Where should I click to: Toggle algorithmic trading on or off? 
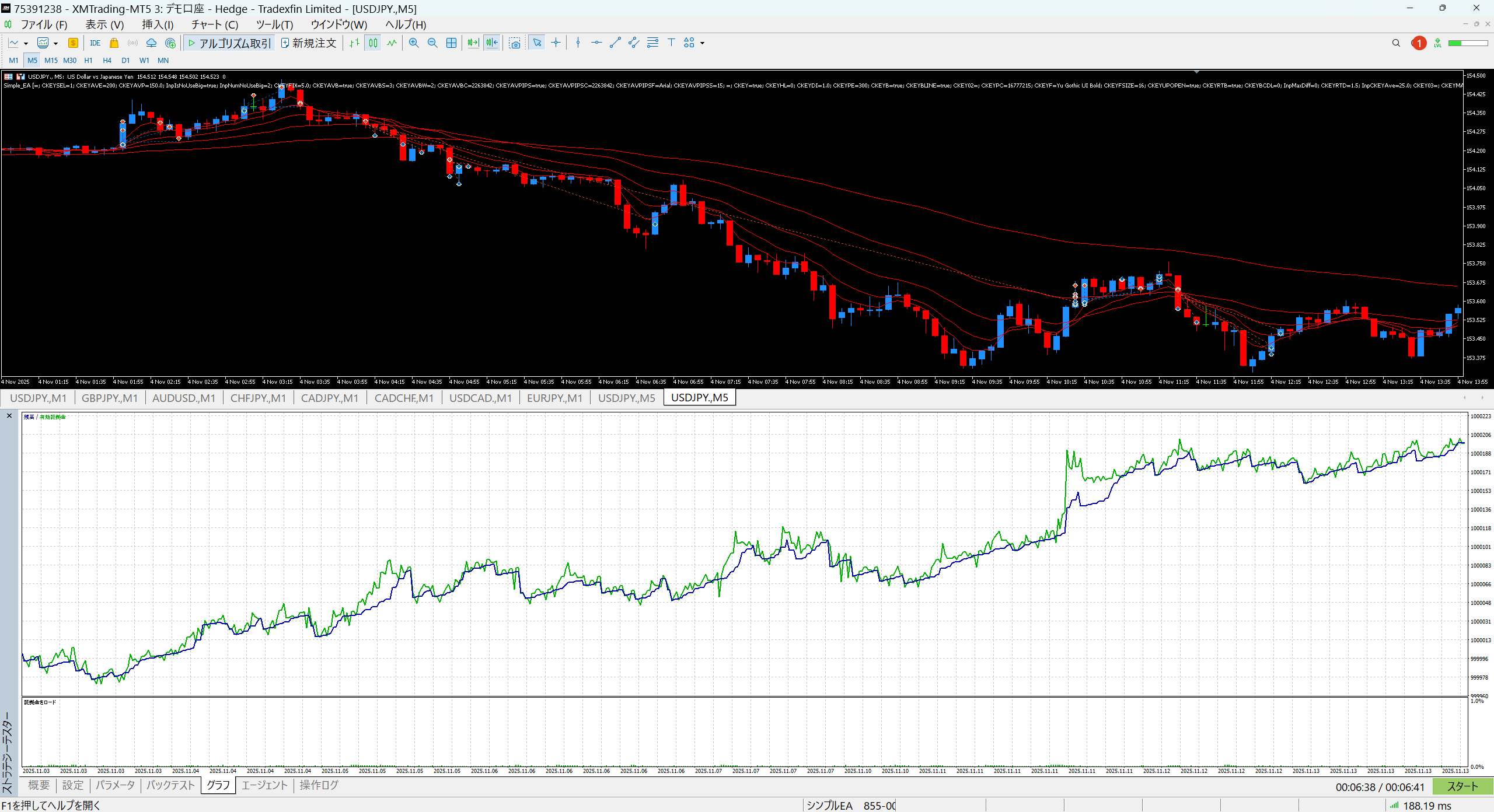229,43
